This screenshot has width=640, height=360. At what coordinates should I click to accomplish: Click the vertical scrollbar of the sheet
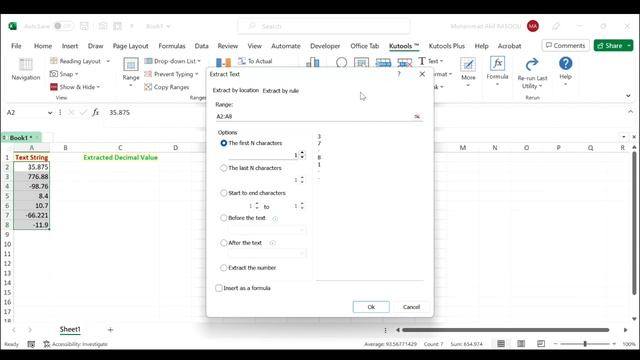pyautogui.click(x=634, y=223)
